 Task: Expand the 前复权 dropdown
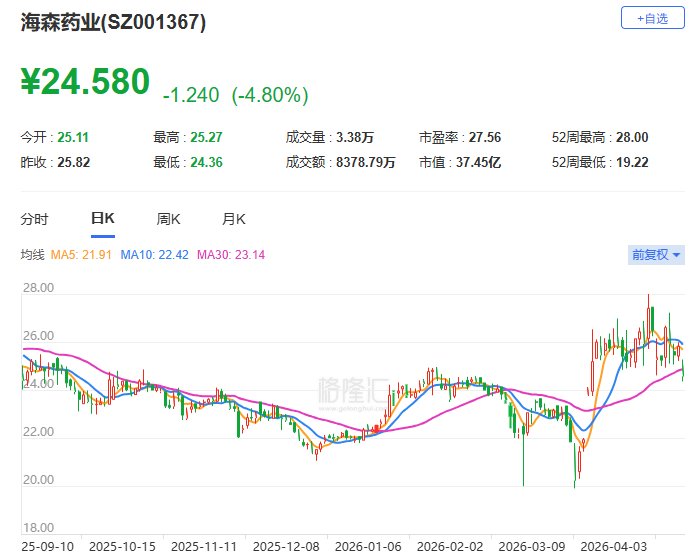pos(656,255)
